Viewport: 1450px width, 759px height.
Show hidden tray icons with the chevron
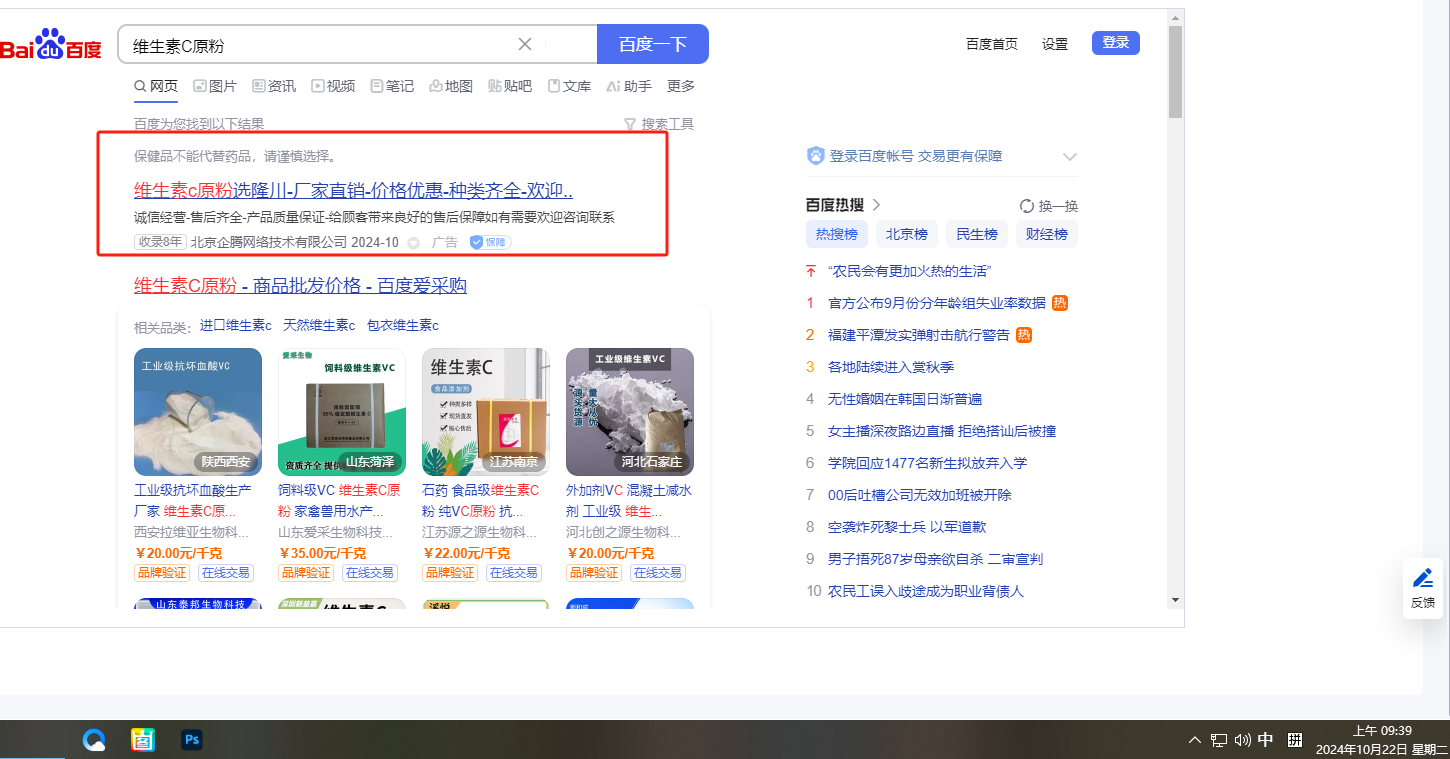pyautogui.click(x=1195, y=740)
